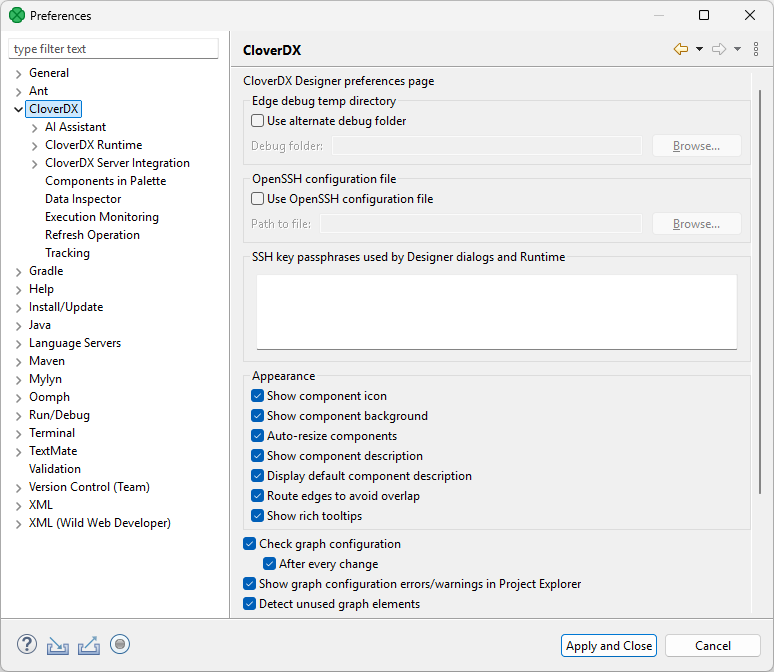Select the Oomph tree item
The width and height of the screenshot is (774, 672).
tap(49, 397)
